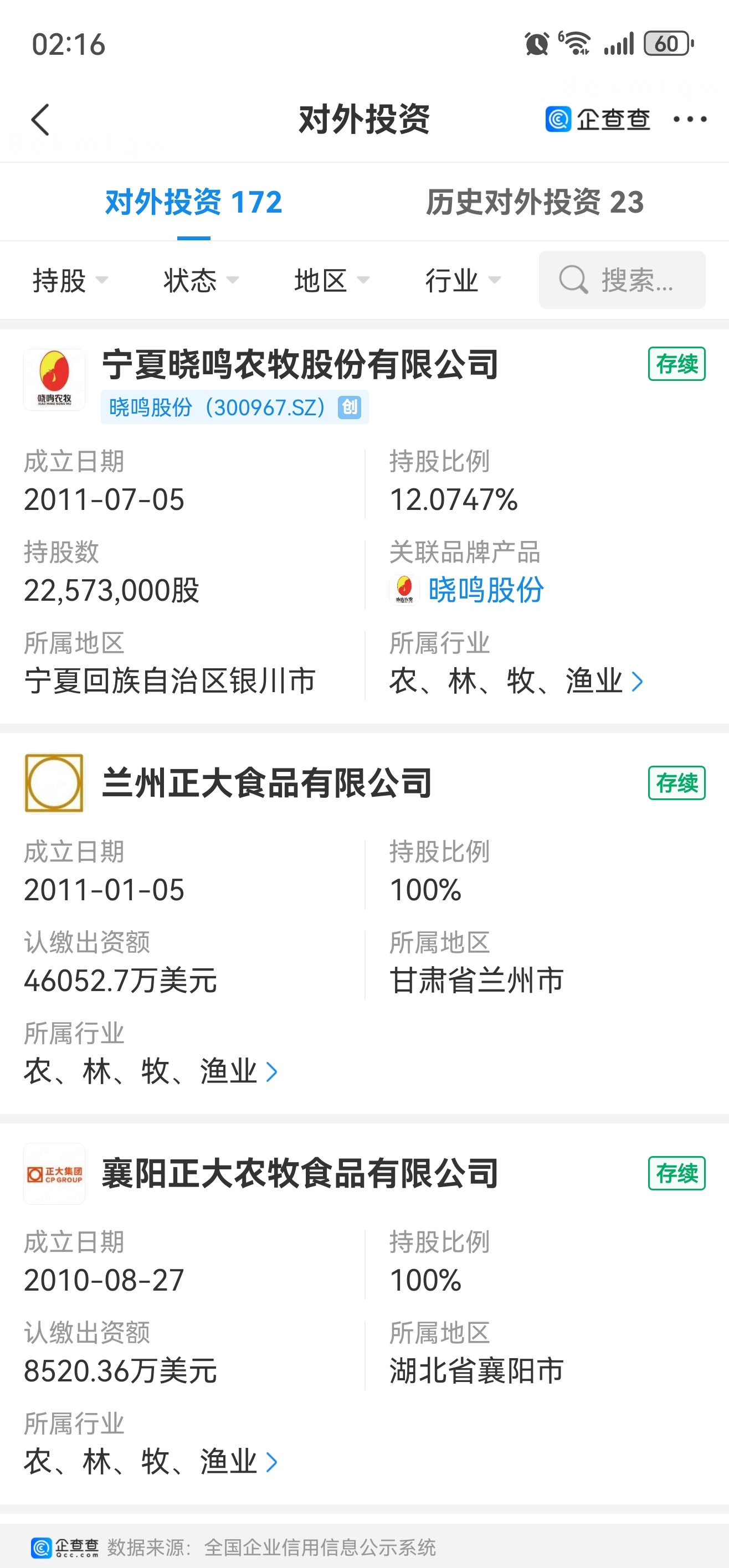Select region 湖北省襄阳市
This screenshot has width=729, height=1568.
coord(476,1371)
